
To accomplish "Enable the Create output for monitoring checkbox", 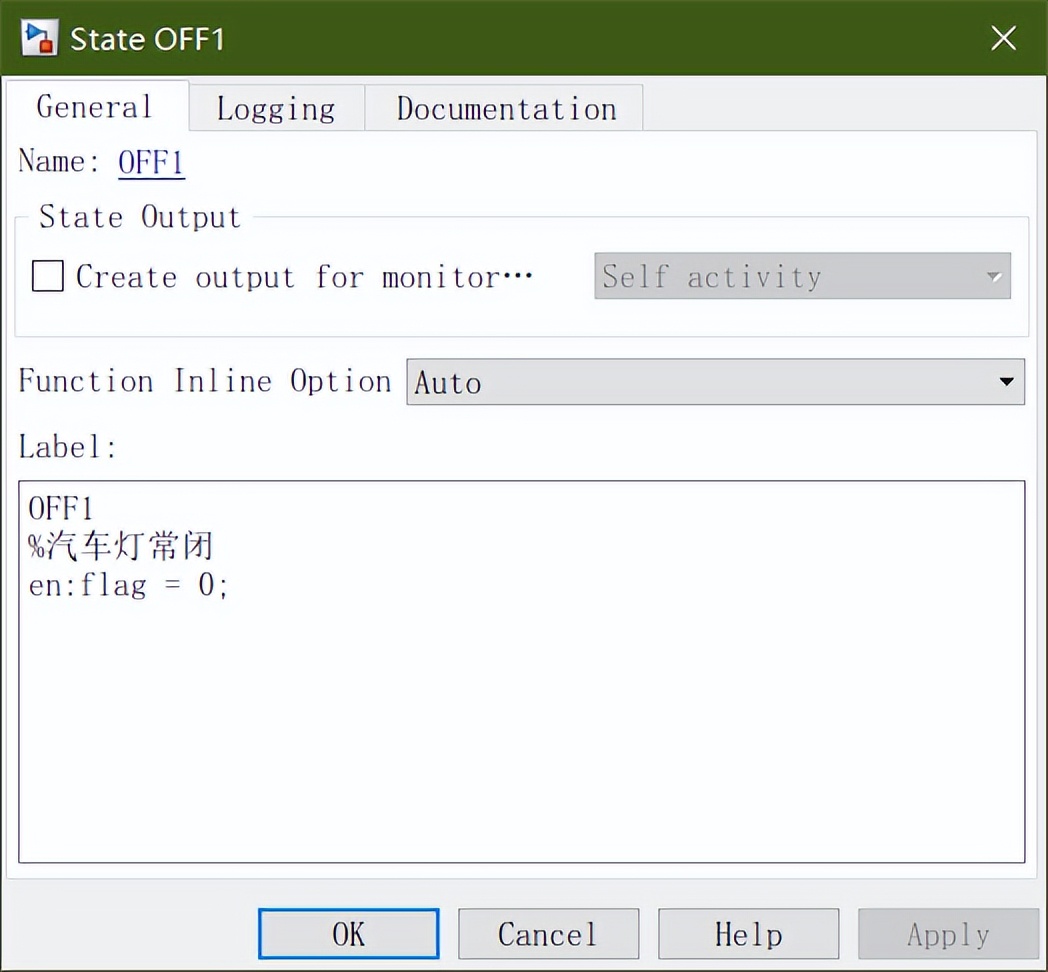I will click(46, 277).
